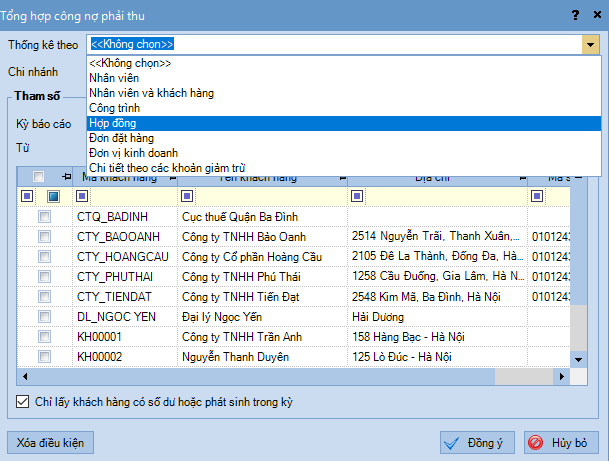Click filter icon under Mã khách hàng column

pos(82,196)
